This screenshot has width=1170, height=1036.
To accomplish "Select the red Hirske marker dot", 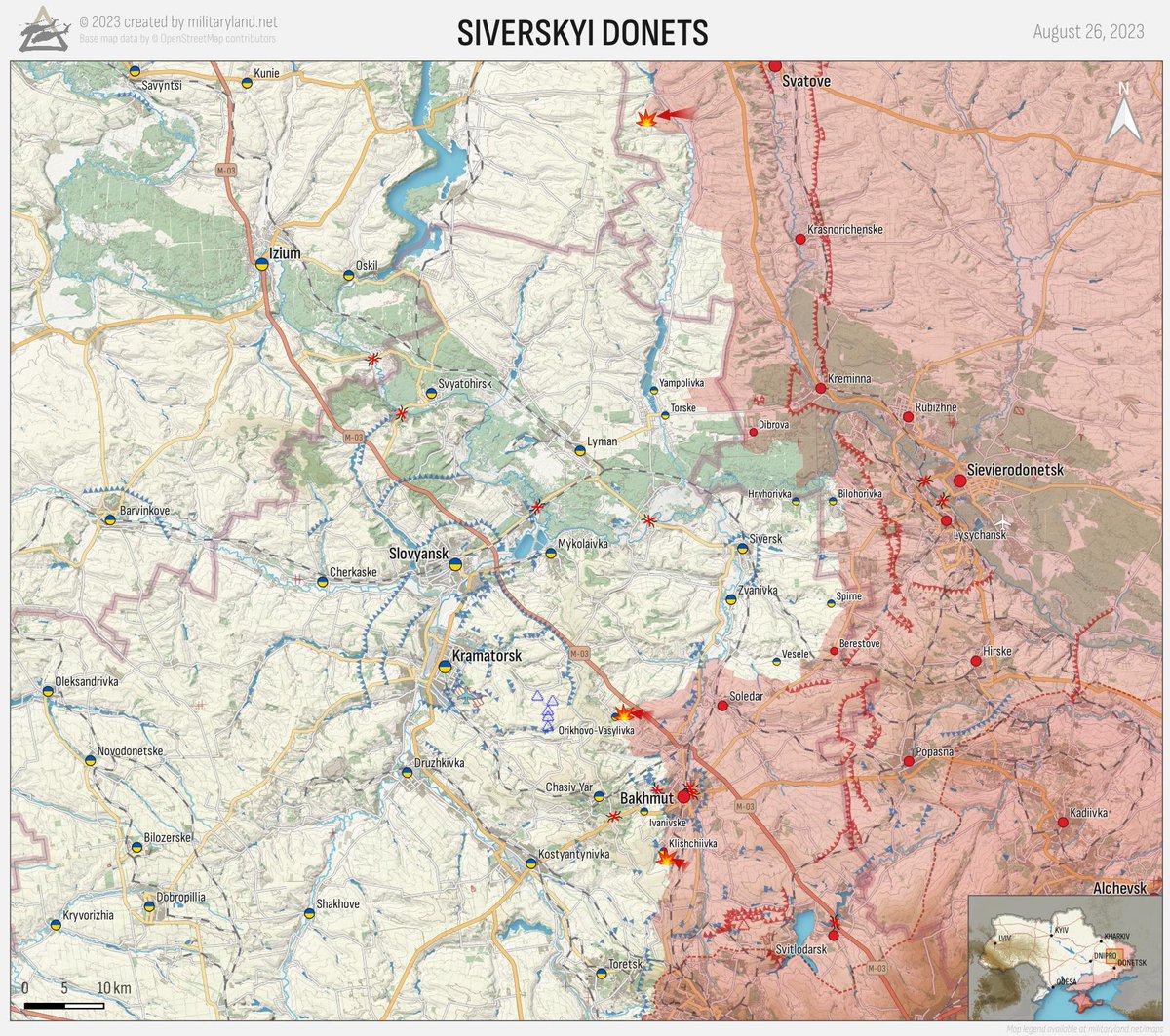I will 976,661.
